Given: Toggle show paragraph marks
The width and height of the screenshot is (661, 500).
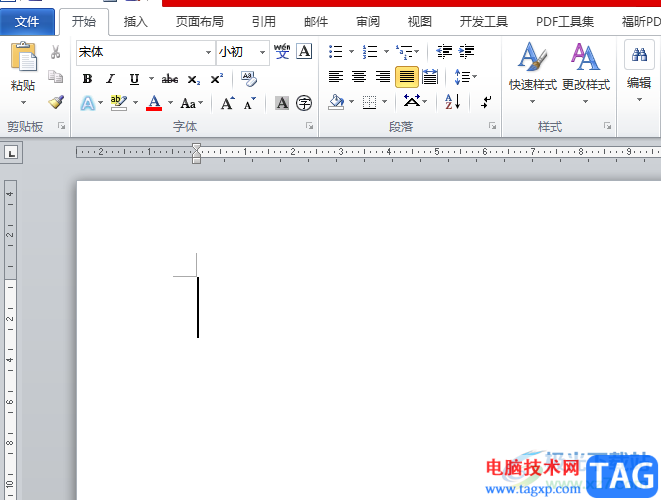Looking at the screenshot, I should coord(486,102).
